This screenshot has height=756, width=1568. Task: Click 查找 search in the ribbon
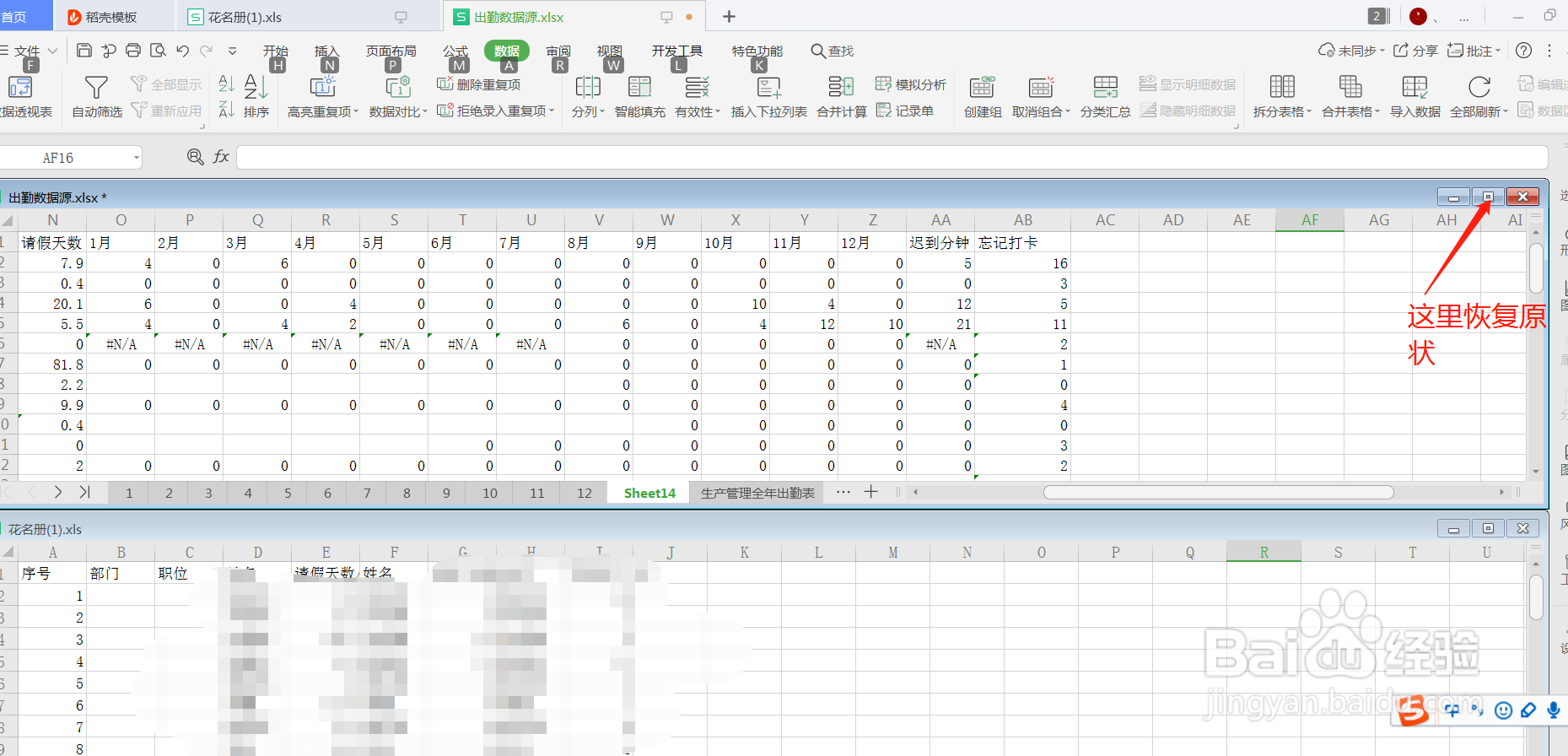pos(832,51)
